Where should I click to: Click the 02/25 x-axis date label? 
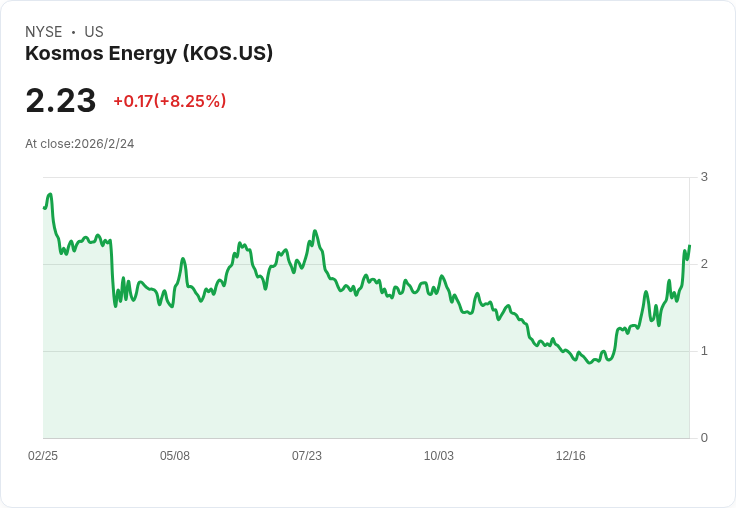coord(43,456)
